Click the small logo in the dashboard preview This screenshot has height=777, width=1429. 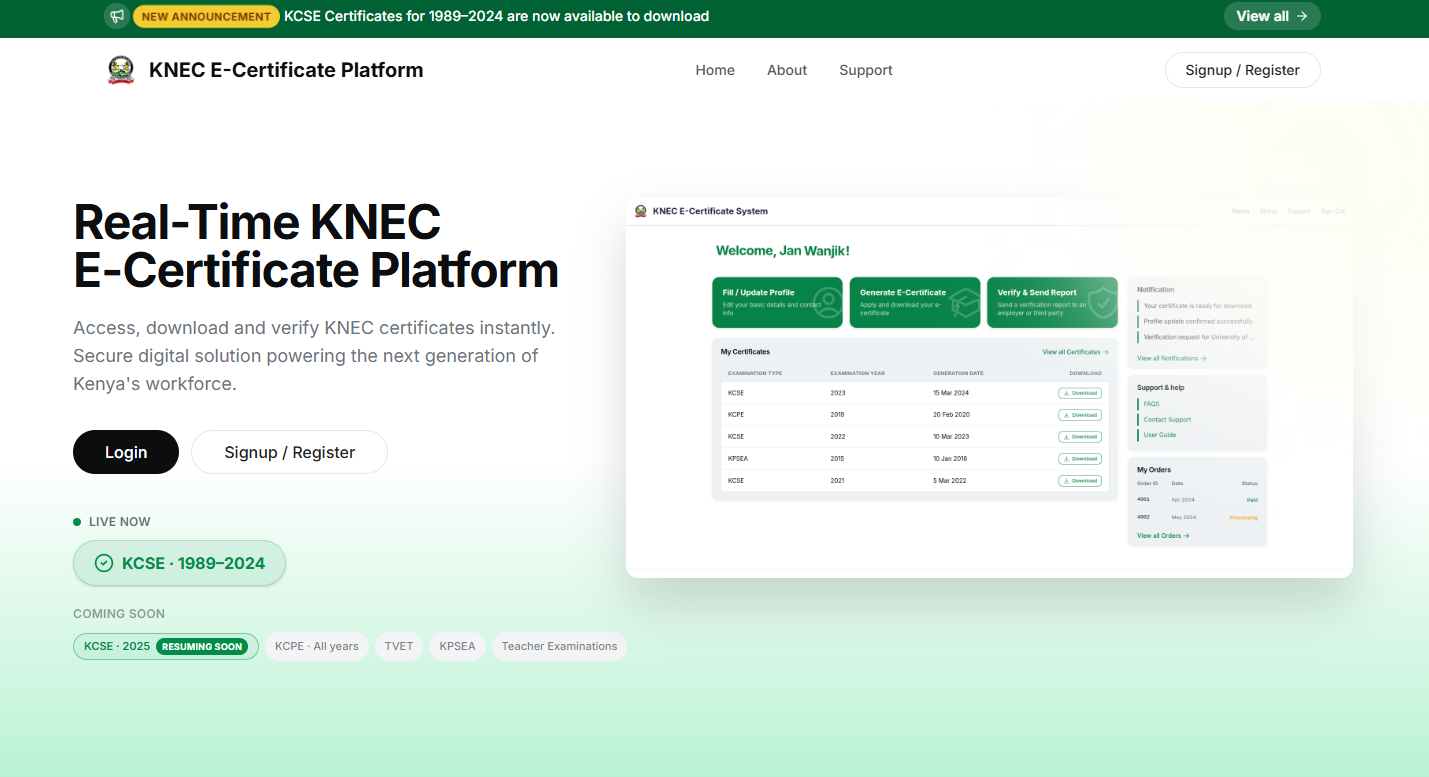[x=641, y=211]
